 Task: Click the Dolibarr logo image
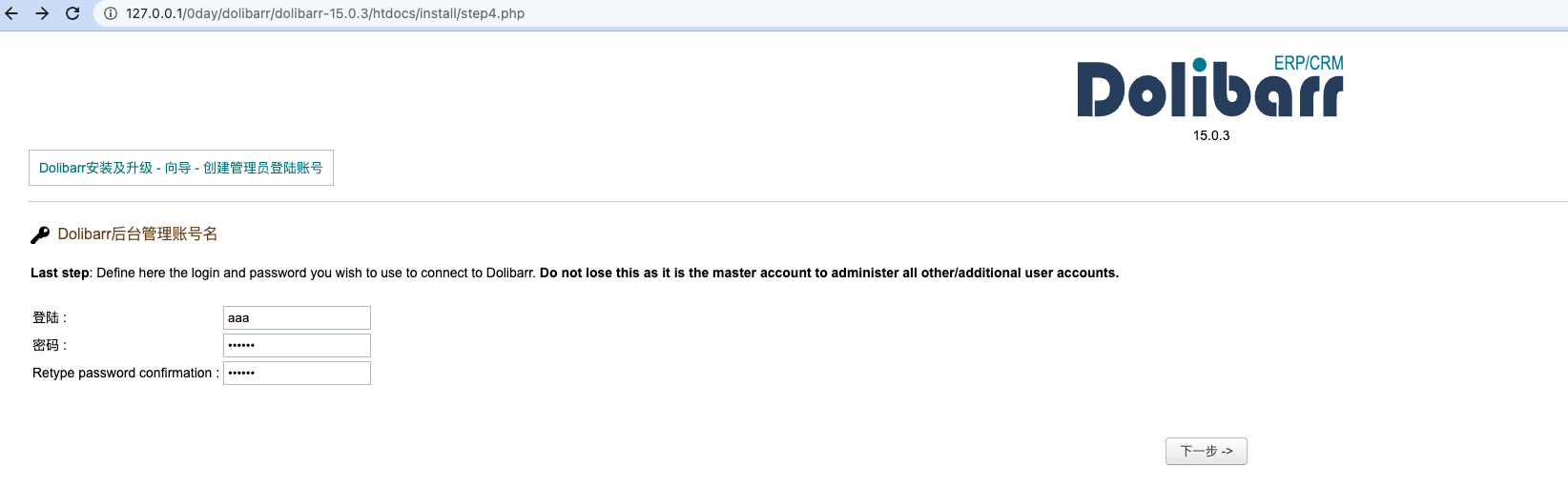[x=1210, y=87]
